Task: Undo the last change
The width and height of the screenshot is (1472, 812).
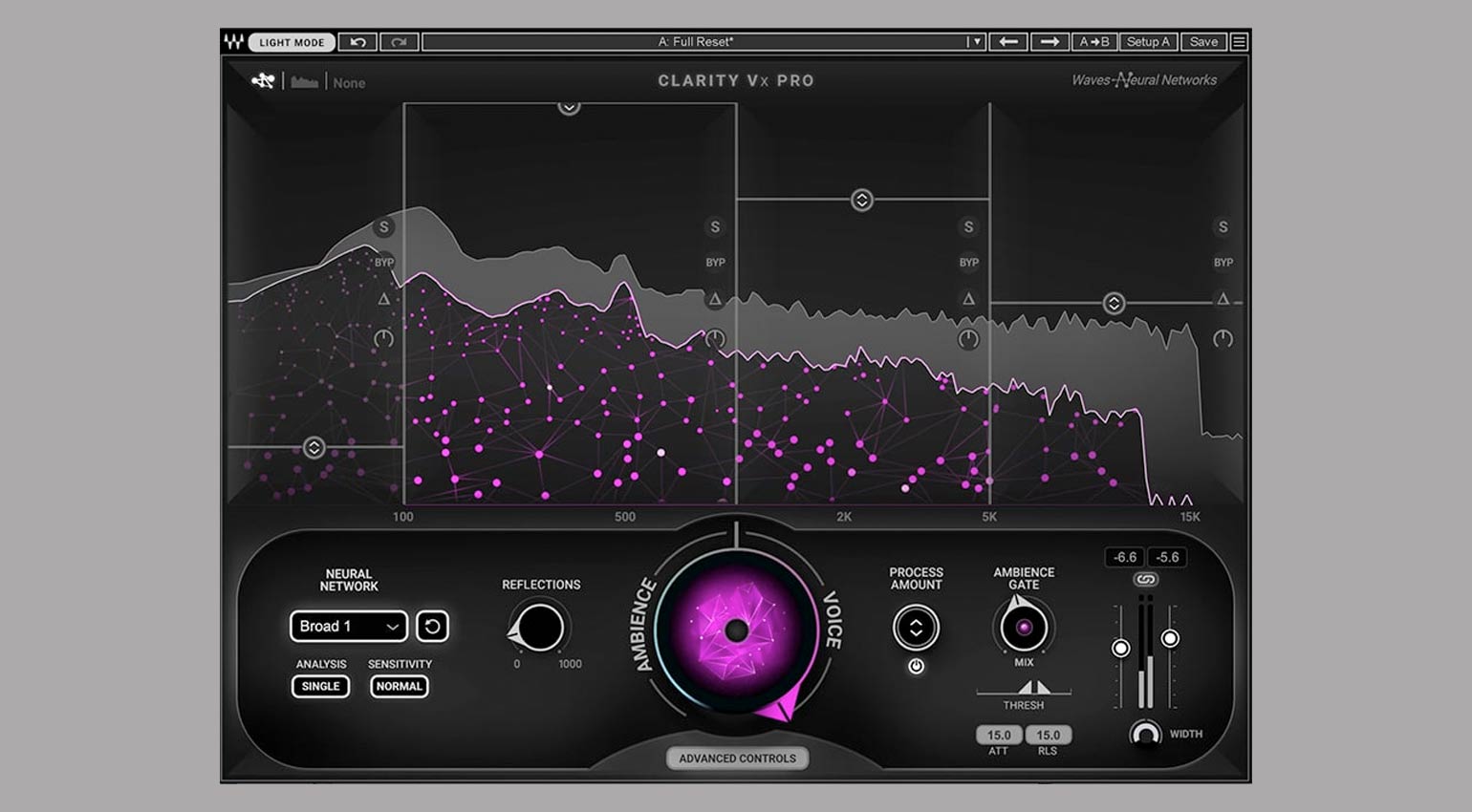Action: (358, 42)
